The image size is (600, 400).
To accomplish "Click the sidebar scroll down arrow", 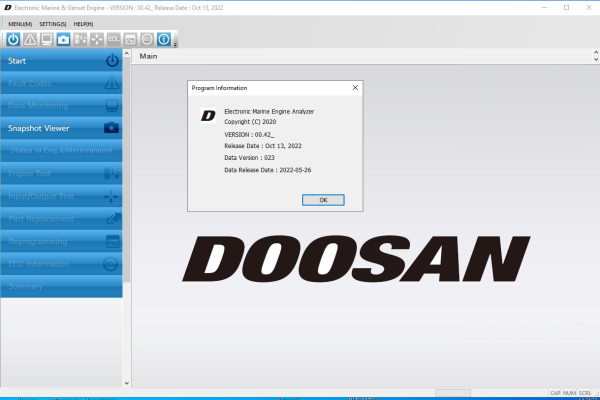I will pyautogui.click(x=127, y=383).
